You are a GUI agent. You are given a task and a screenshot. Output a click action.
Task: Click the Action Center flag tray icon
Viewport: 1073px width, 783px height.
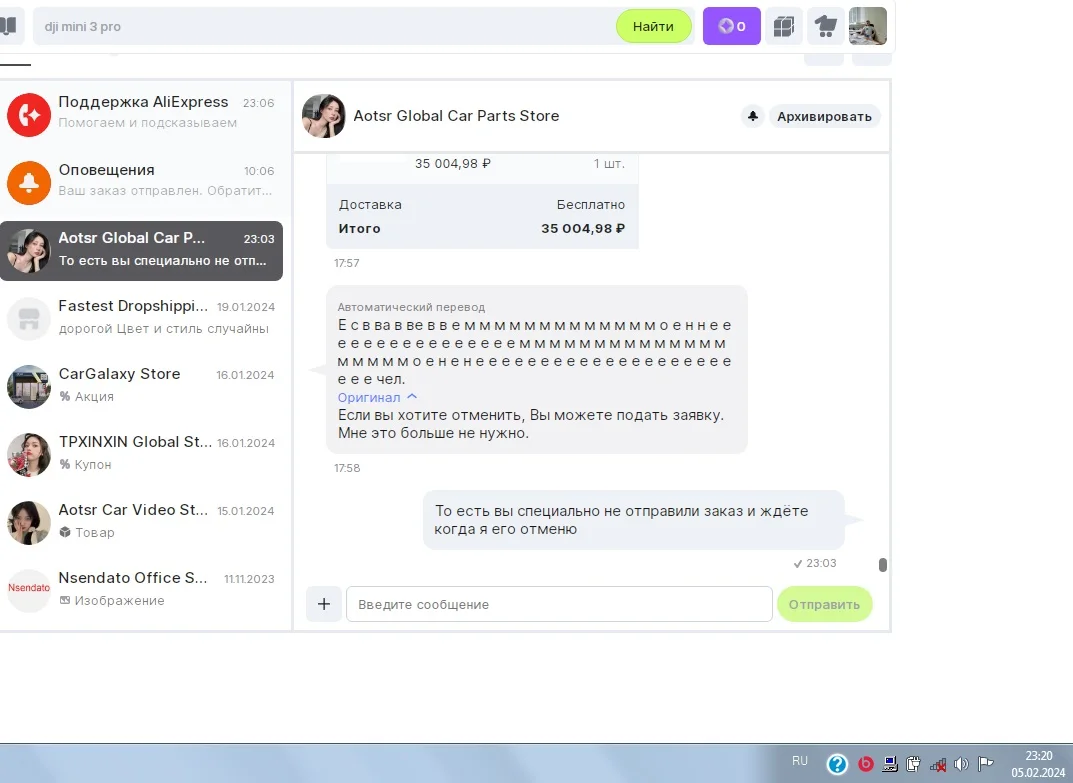(x=985, y=763)
